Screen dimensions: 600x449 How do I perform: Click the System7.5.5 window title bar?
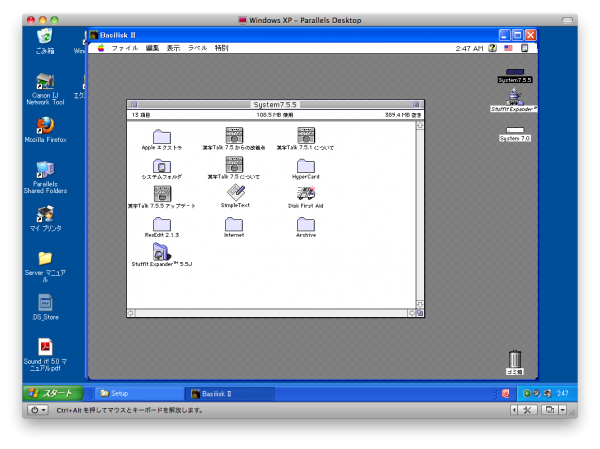click(275, 104)
